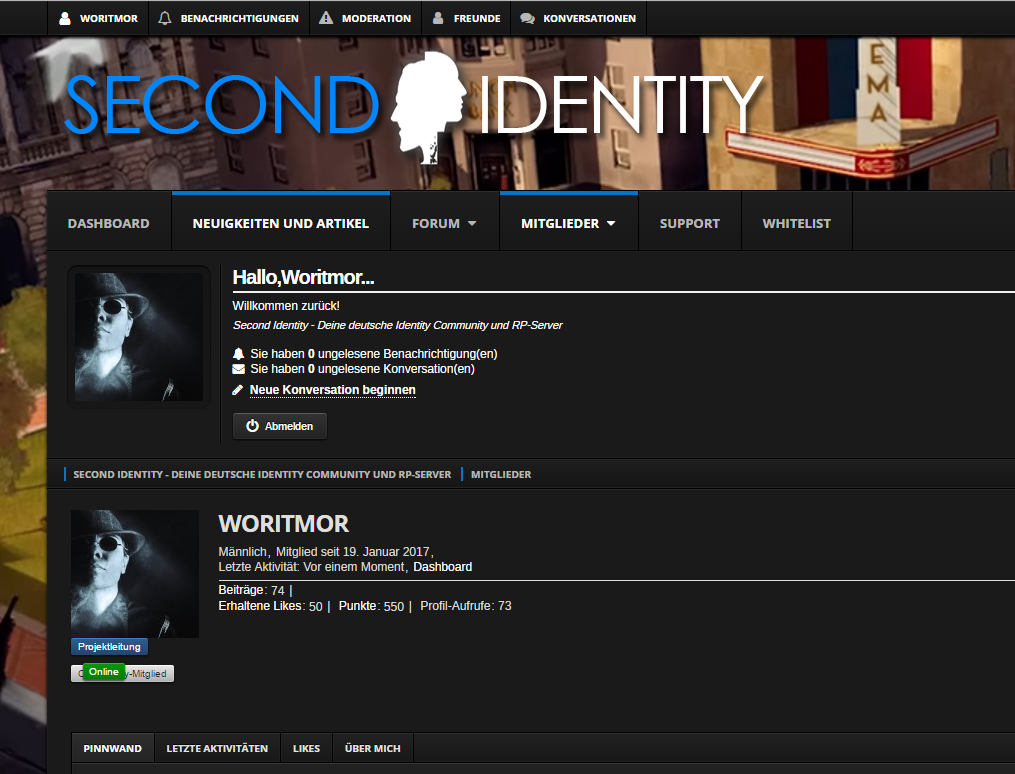The height and width of the screenshot is (774, 1015).
Task: Expand the Mitglieder dropdown arrow
Action: tap(611, 223)
